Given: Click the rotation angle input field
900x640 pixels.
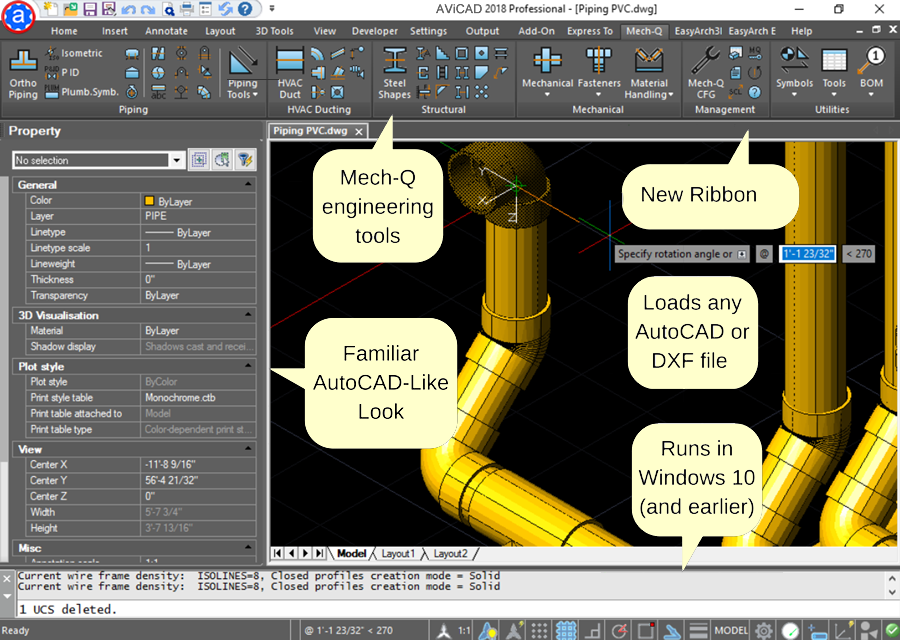Looking at the screenshot, I should point(807,254).
